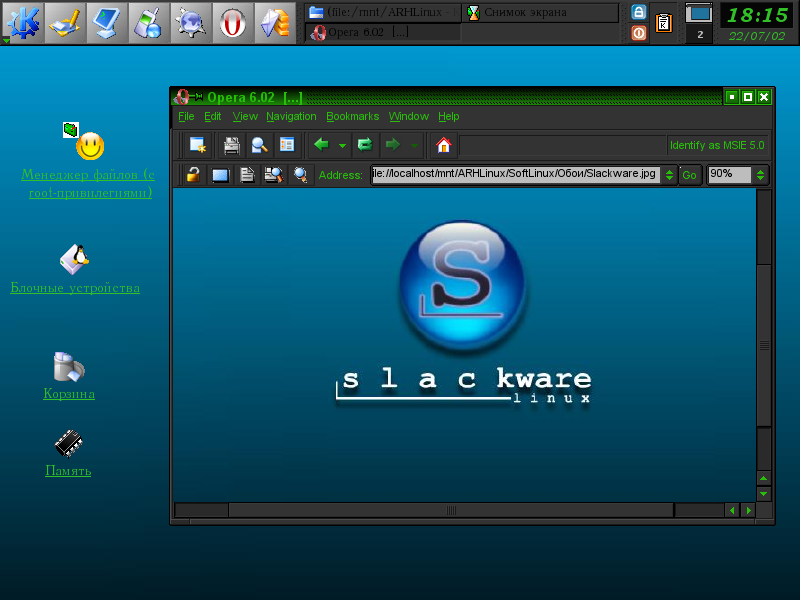This screenshot has width=800, height=600.
Task: Expand the address field dropdown
Action: point(668,175)
